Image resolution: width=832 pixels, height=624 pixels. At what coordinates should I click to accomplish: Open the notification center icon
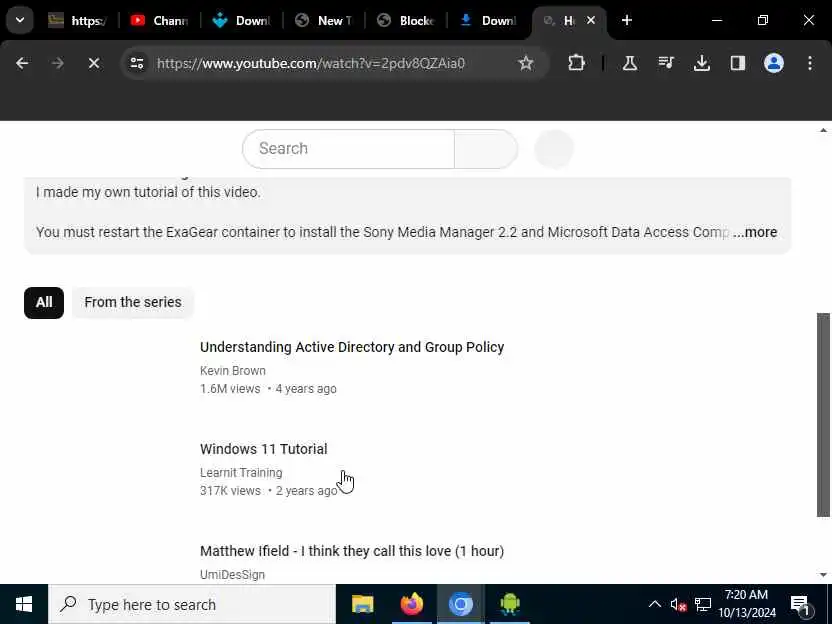800,604
